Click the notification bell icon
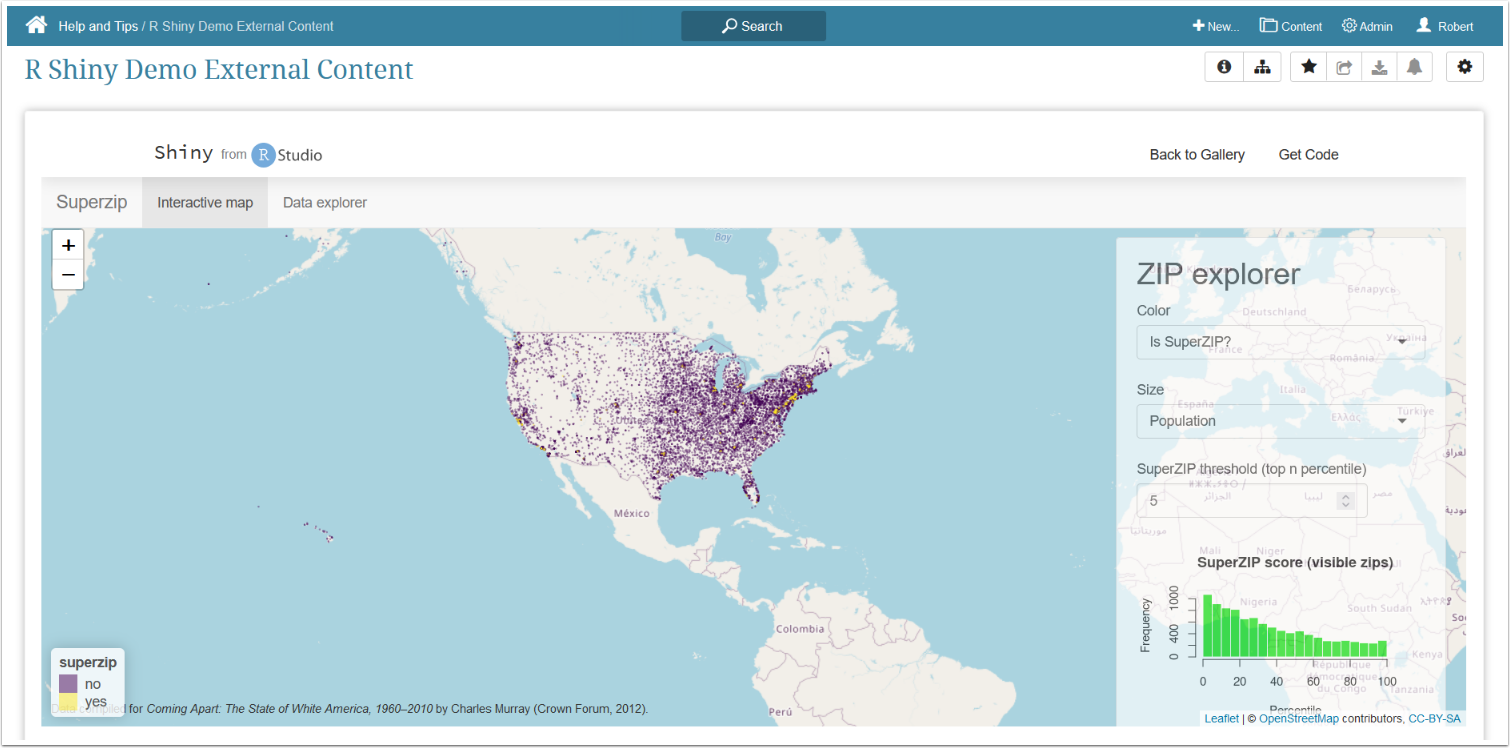Screen dimensions: 1510x748 click(x=1414, y=67)
